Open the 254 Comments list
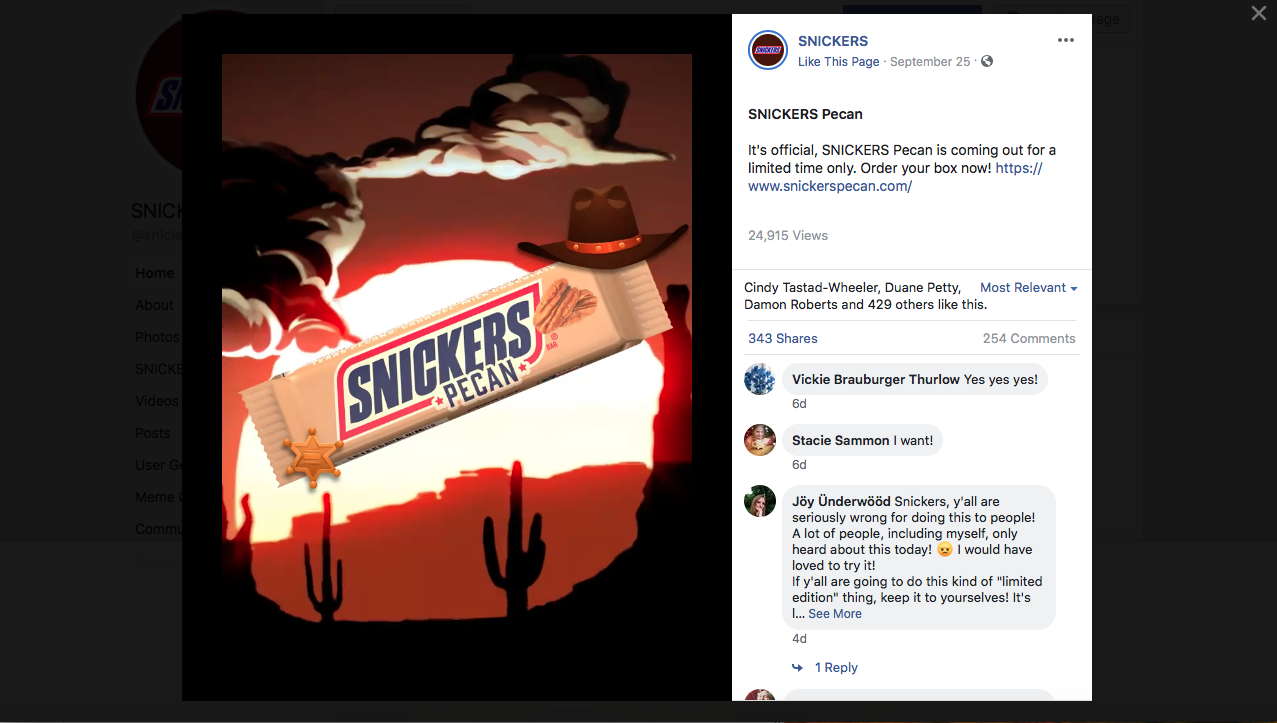Screen dimensions: 1277x723 click(1028, 338)
